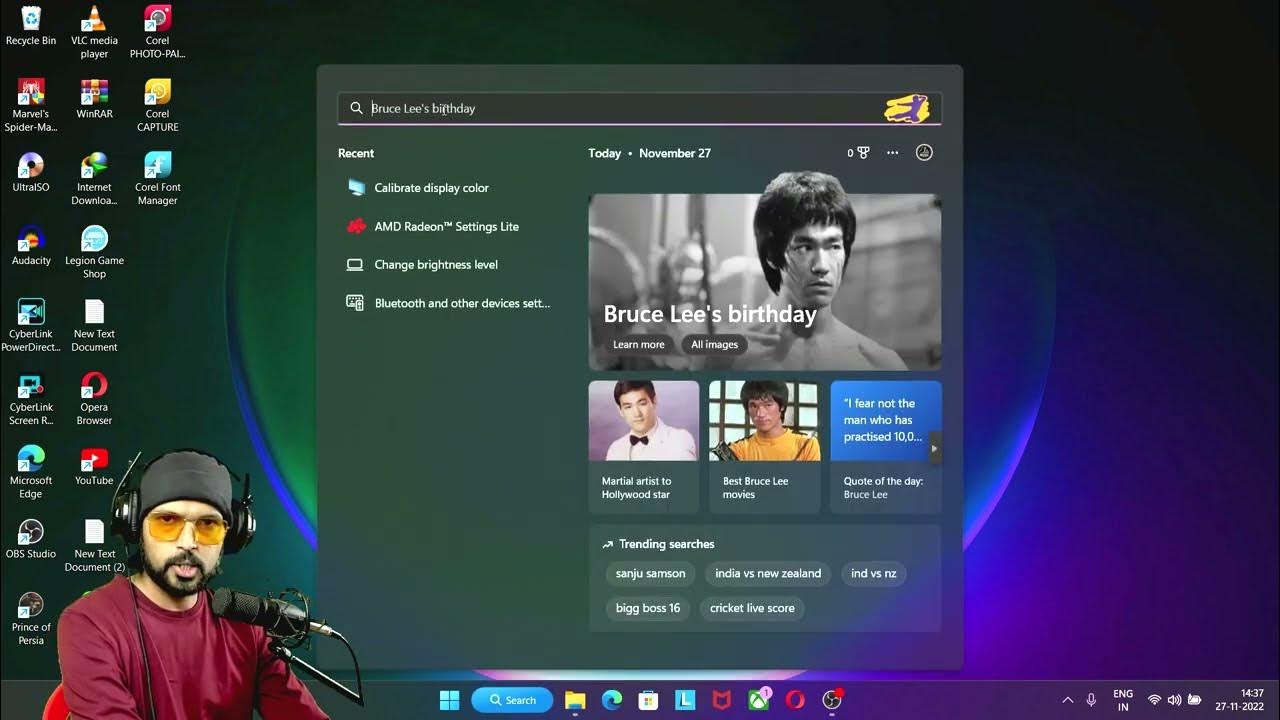Open Corel Font Manager desktop icon
Viewport: 1280px width, 720px height.
tap(157, 178)
